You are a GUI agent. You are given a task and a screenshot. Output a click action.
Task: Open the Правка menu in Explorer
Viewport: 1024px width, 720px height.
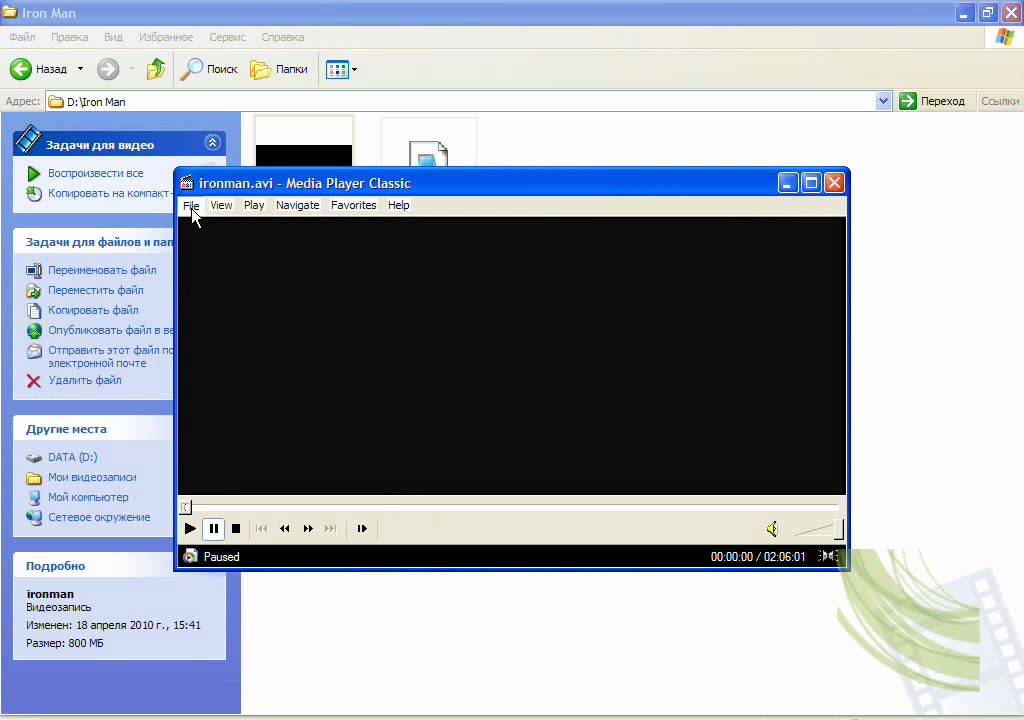(x=69, y=37)
